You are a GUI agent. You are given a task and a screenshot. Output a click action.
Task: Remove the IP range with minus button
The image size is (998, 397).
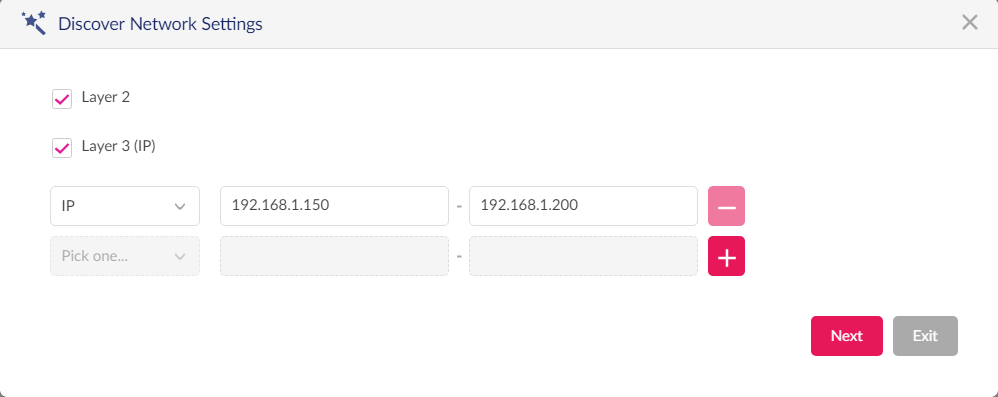click(x=726, y=206)
